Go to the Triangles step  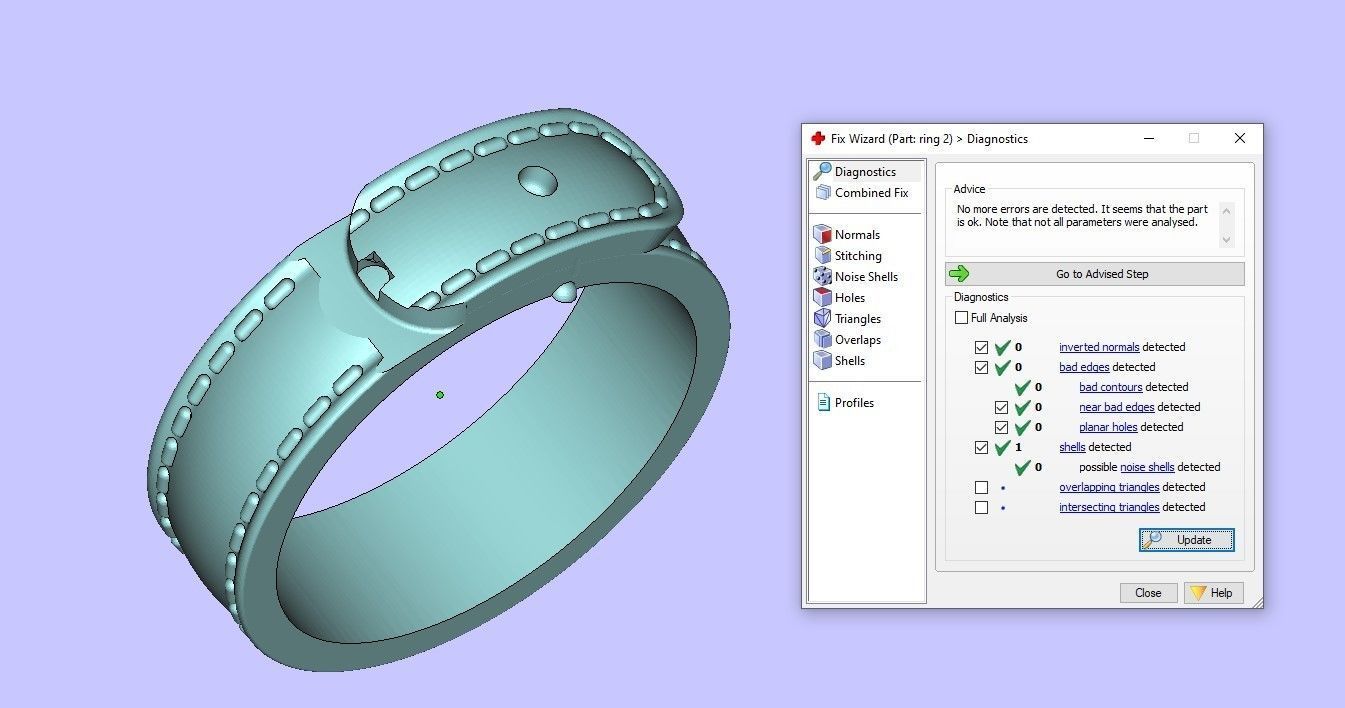point(858,319)
